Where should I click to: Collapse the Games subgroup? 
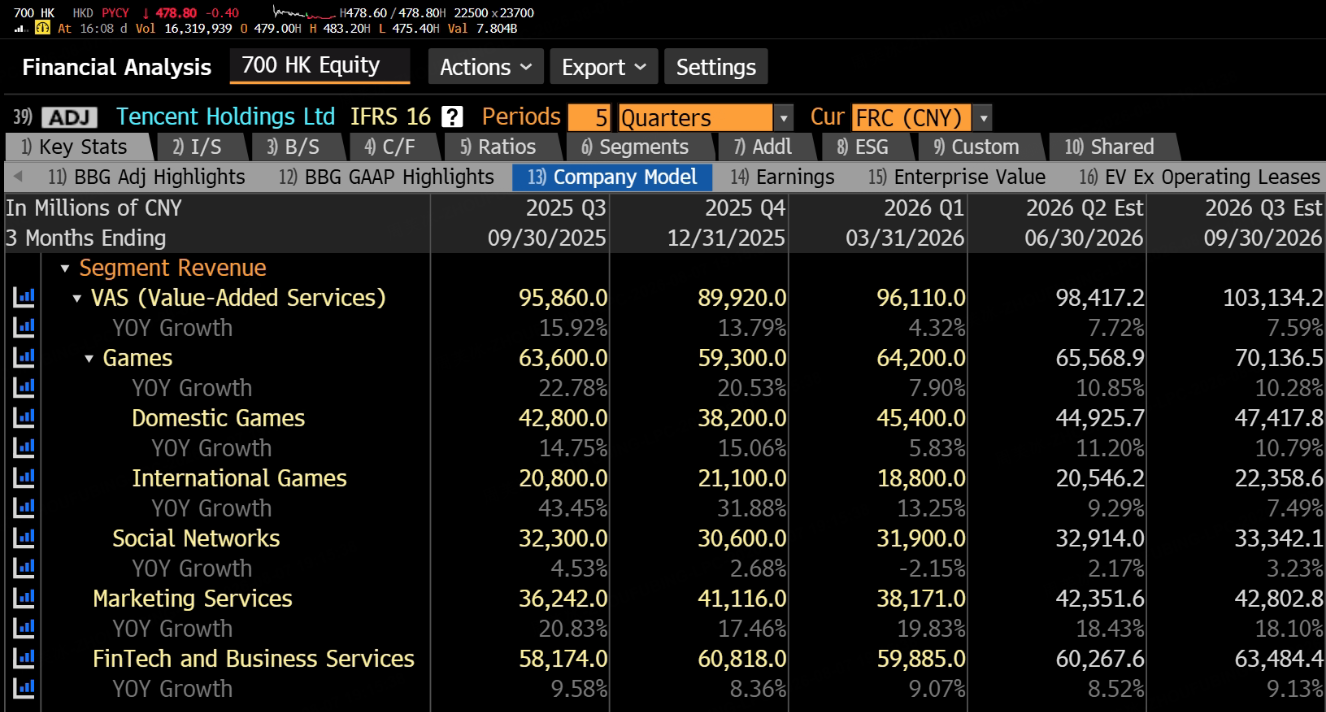click(89, 358)
